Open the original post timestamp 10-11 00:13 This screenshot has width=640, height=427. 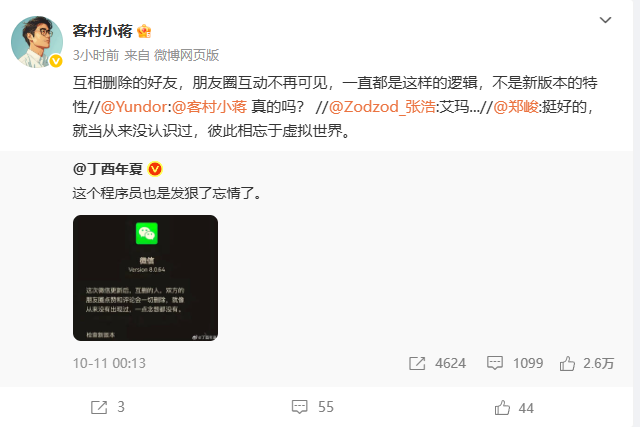point(109,363)
